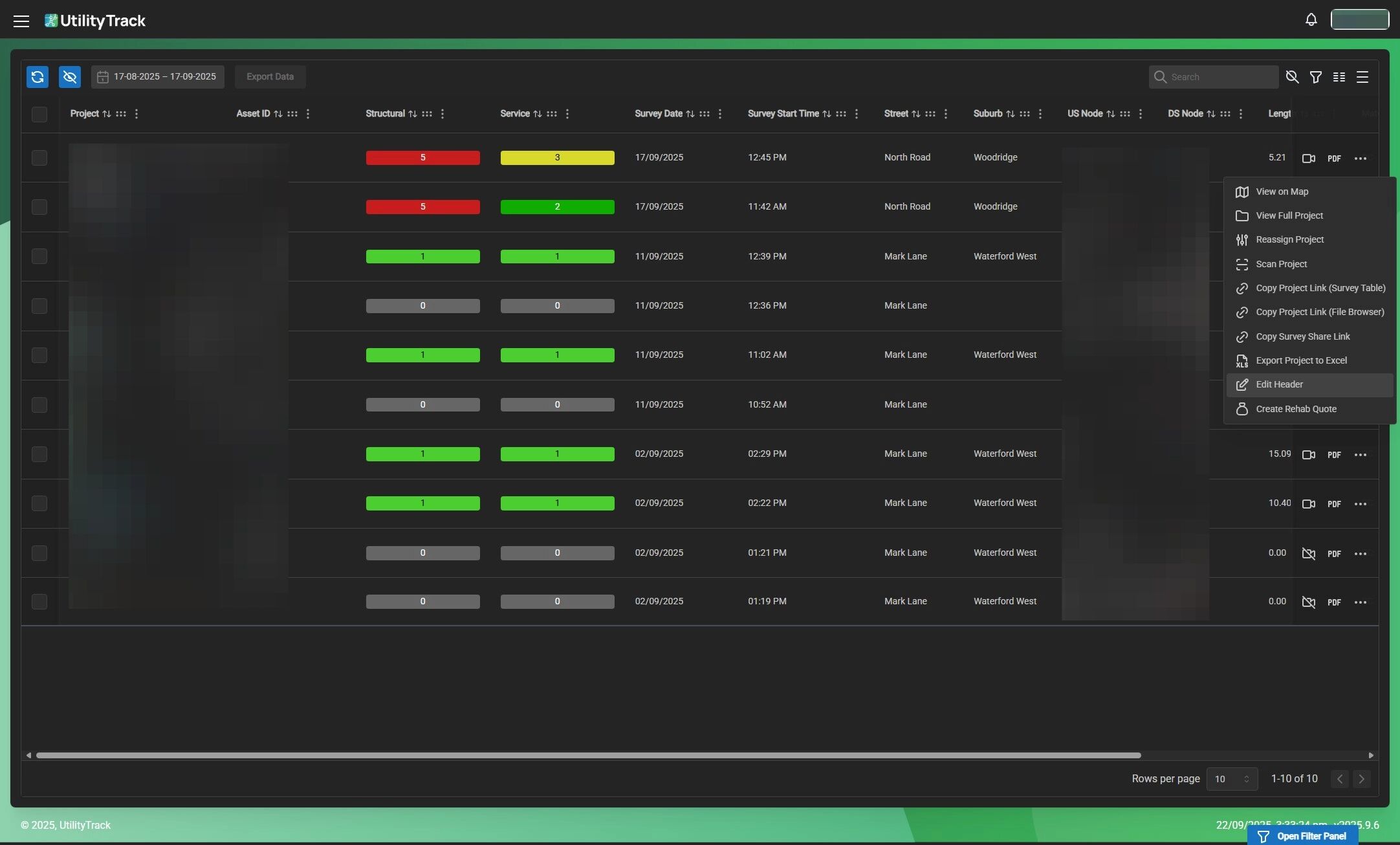Click the horizontal scrollbar thumb under table
The image size is (1400, 845).
[587, 756]
